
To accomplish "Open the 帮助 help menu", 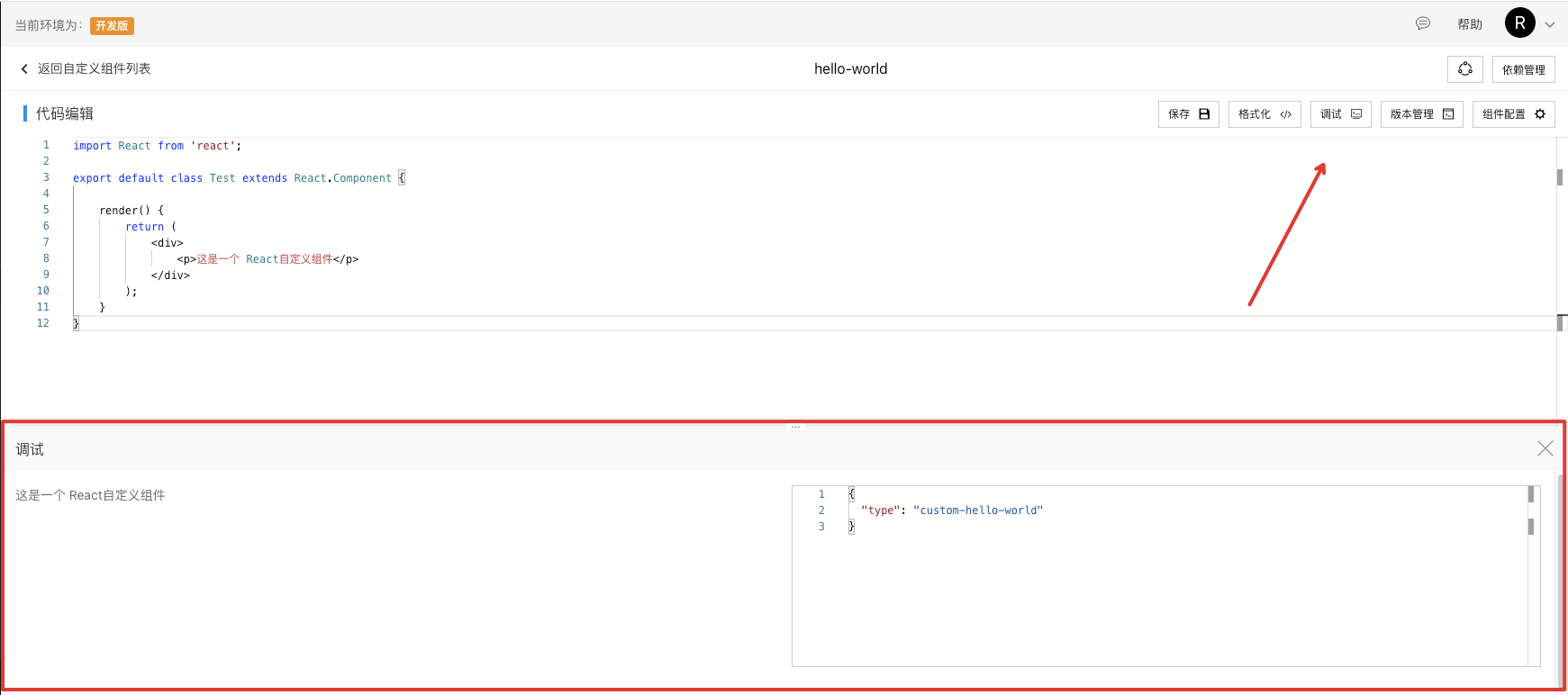I will (1470, 24).
